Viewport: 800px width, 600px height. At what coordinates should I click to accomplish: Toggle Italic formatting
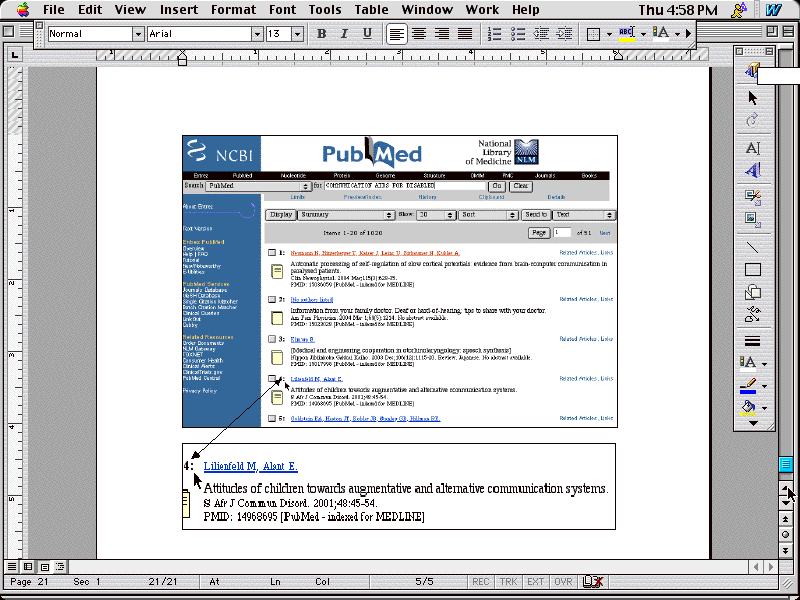tap(344, 34)
